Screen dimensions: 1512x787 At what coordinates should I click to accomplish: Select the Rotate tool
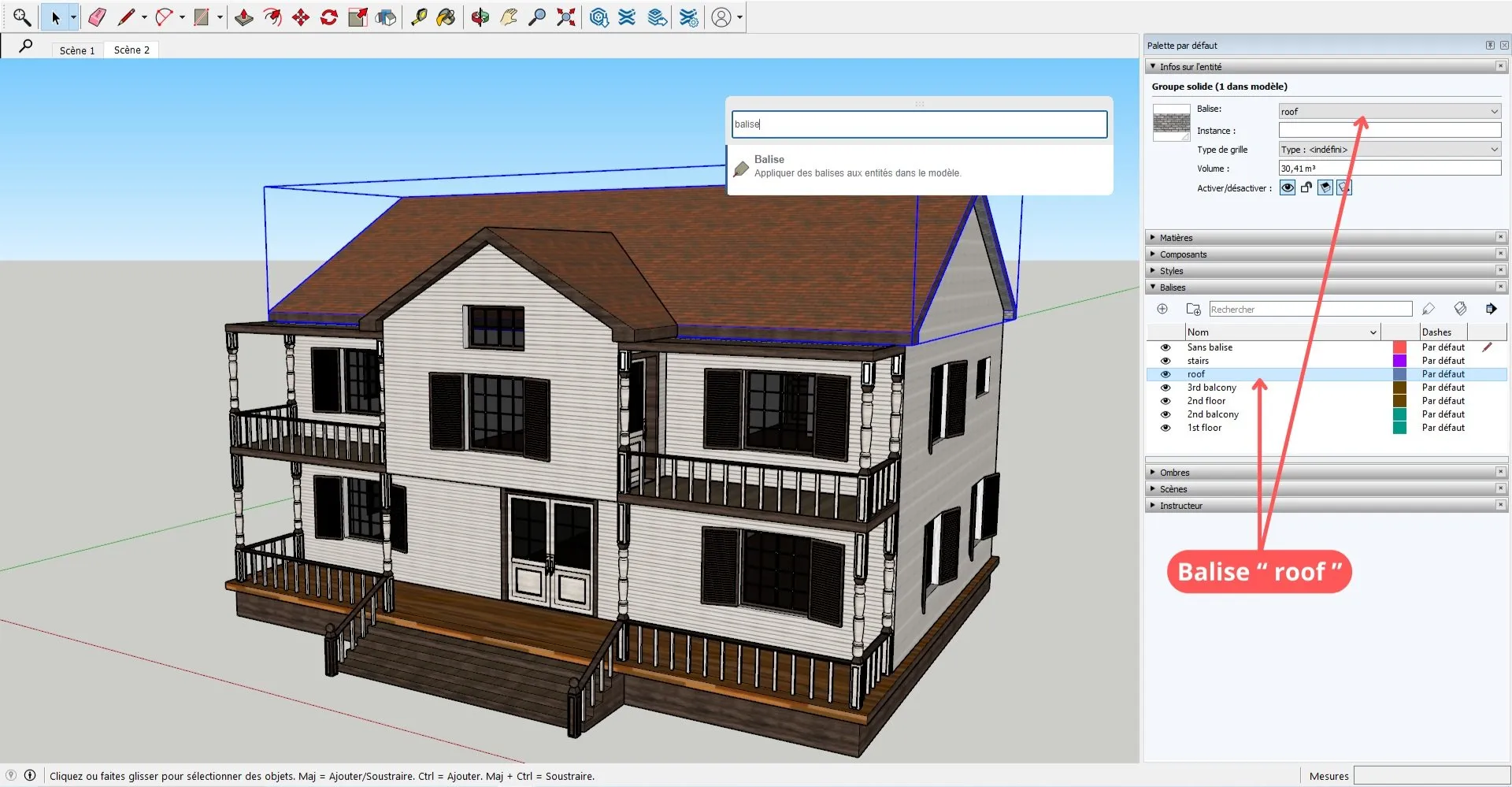pyautogui.click(x=329, y=17)
